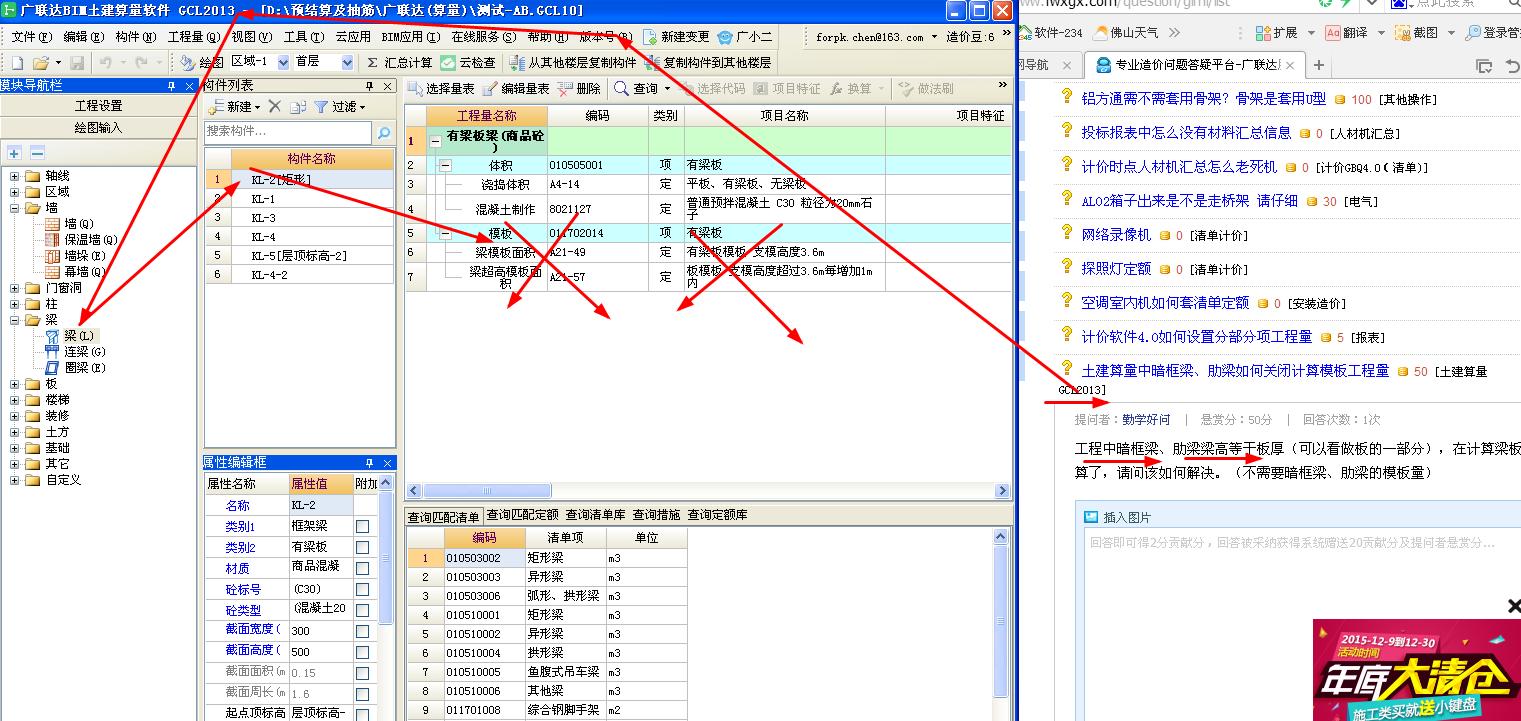Click the 新建变更 icon
Viewport: 1521px width, 721px height.
[651, 37]
